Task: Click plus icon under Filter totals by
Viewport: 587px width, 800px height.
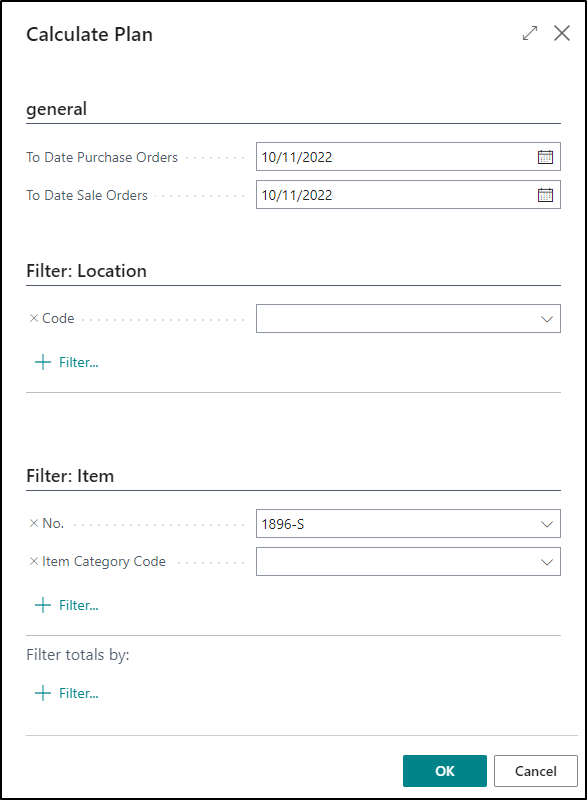Action: pyautogui.click(x=43, y=693)
